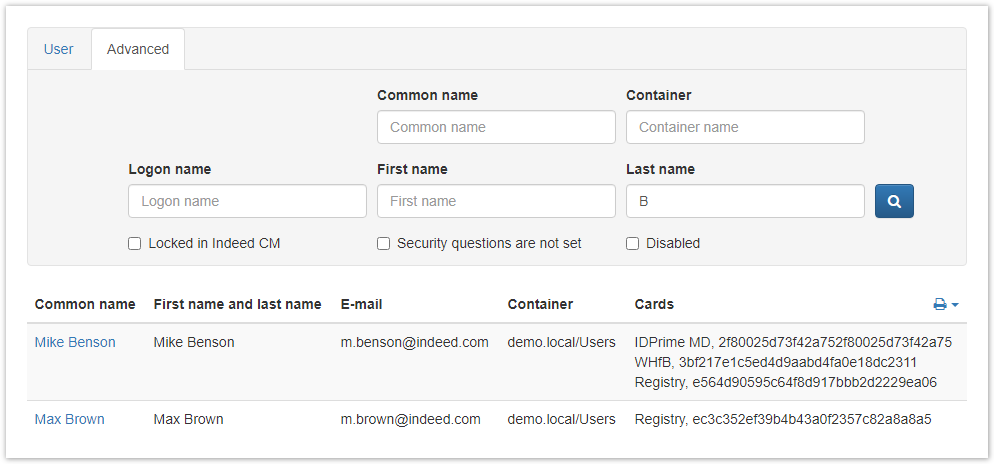The height and width of the screenshot is (464, 994).
Task: Click m.benson@indeed.com email cell
Action: click(415, 342)
